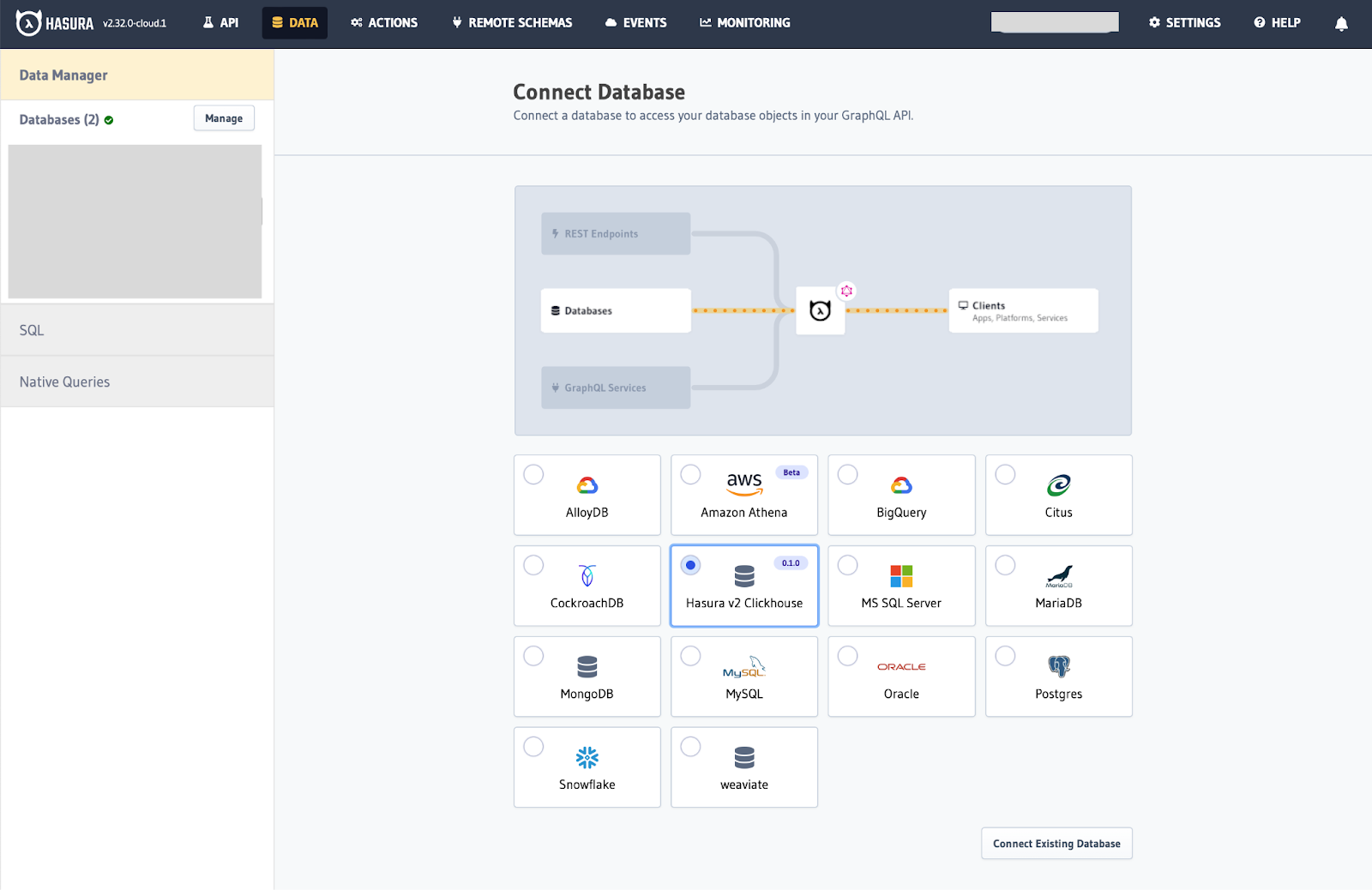Click the Manage databases button
The image size is (1372, 890).
click(x=224, y=118)
